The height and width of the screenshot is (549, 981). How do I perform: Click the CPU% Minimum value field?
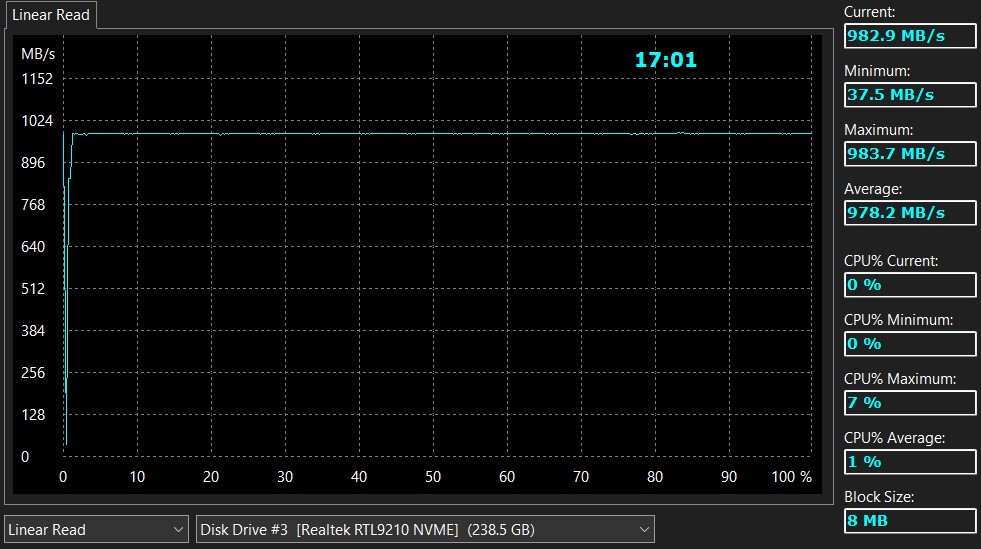click(910, 343)
